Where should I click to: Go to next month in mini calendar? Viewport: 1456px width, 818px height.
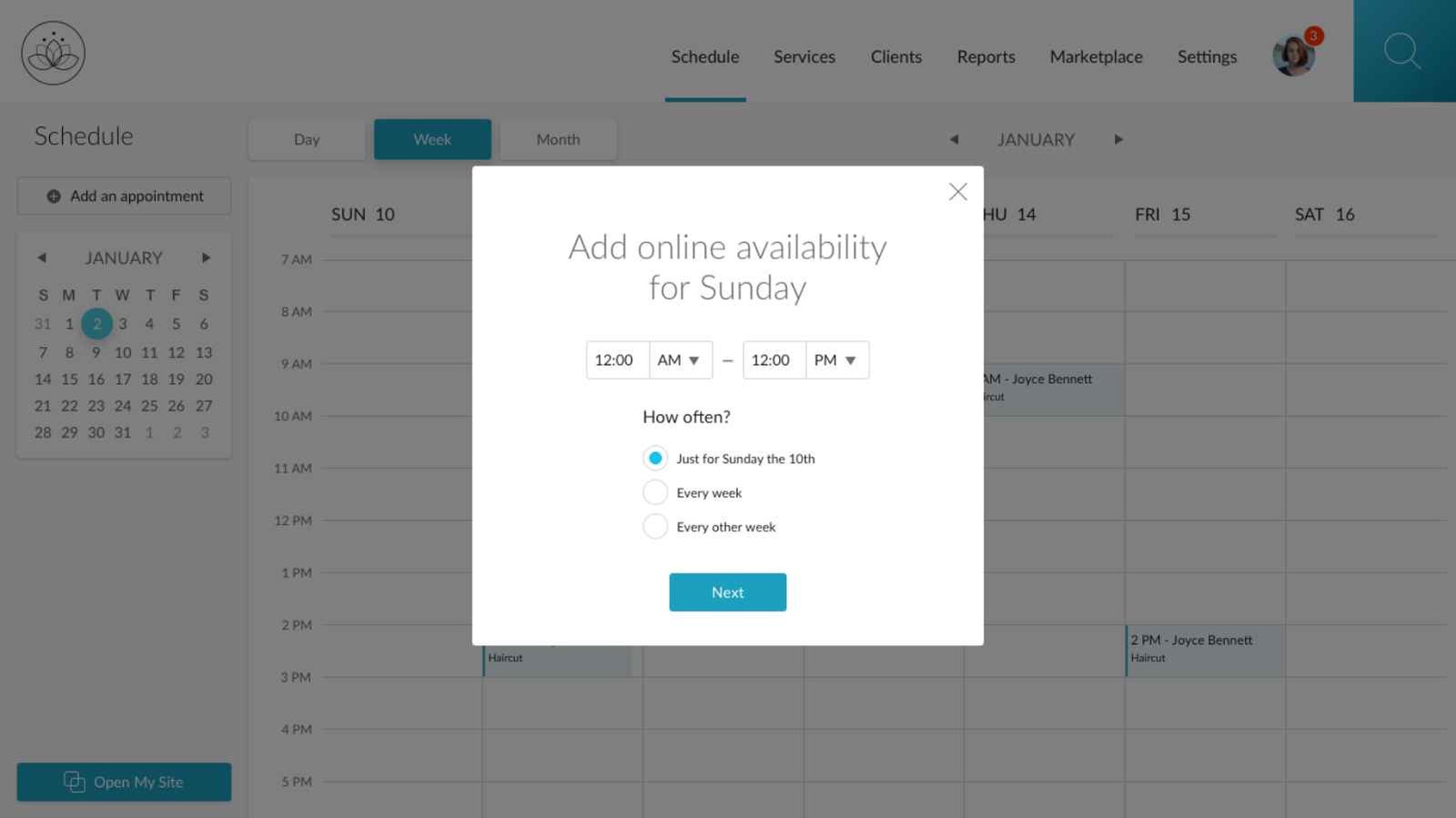click(x=207, y=258)
